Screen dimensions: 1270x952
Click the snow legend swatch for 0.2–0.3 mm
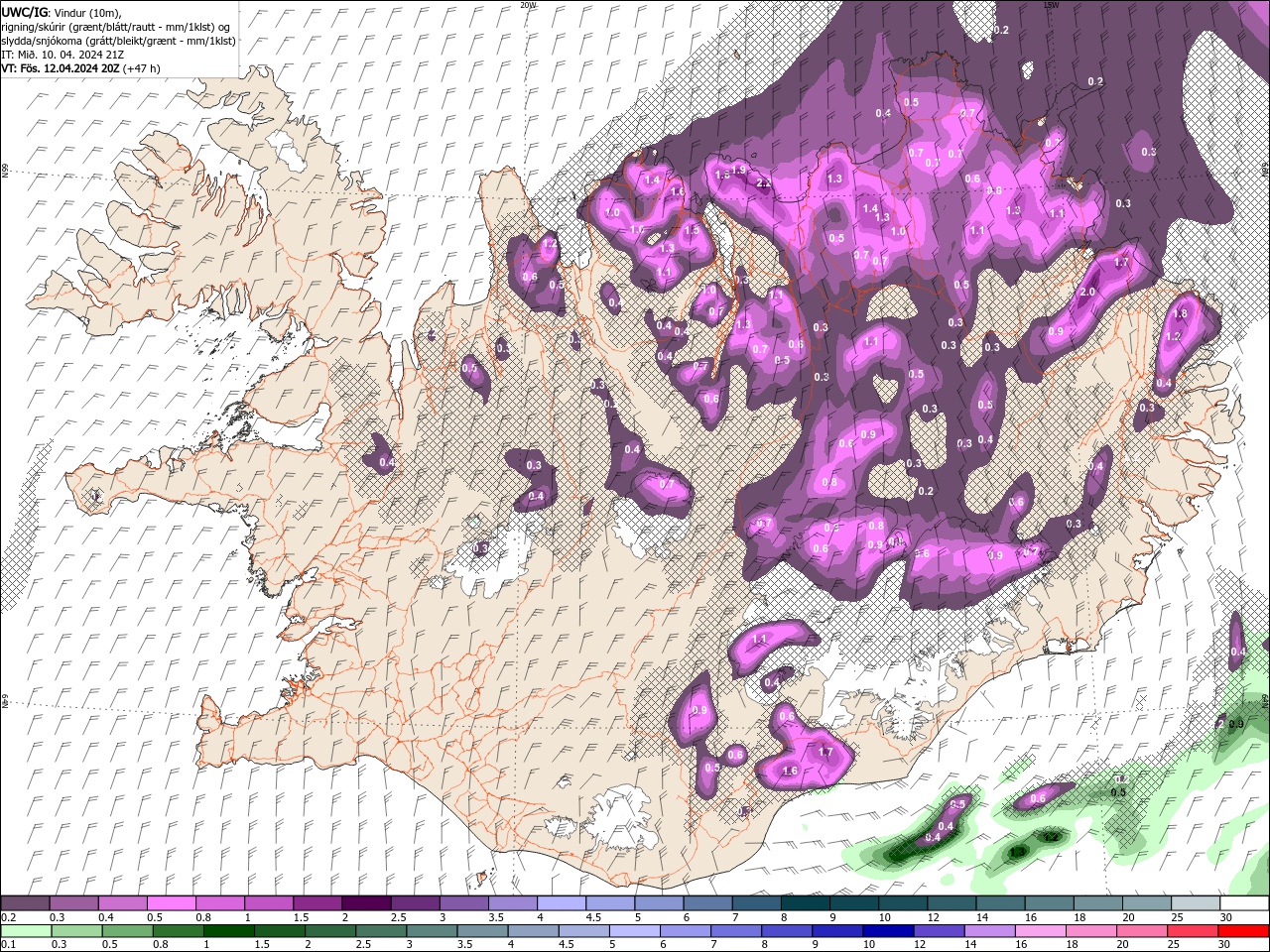25,903
